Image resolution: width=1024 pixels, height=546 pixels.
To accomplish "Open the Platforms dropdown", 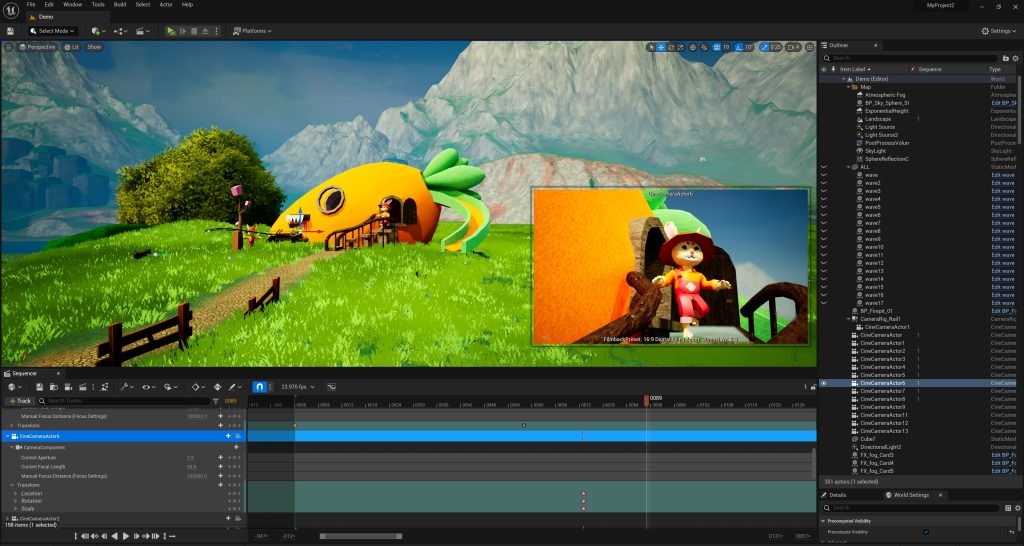I will [253, 31].
